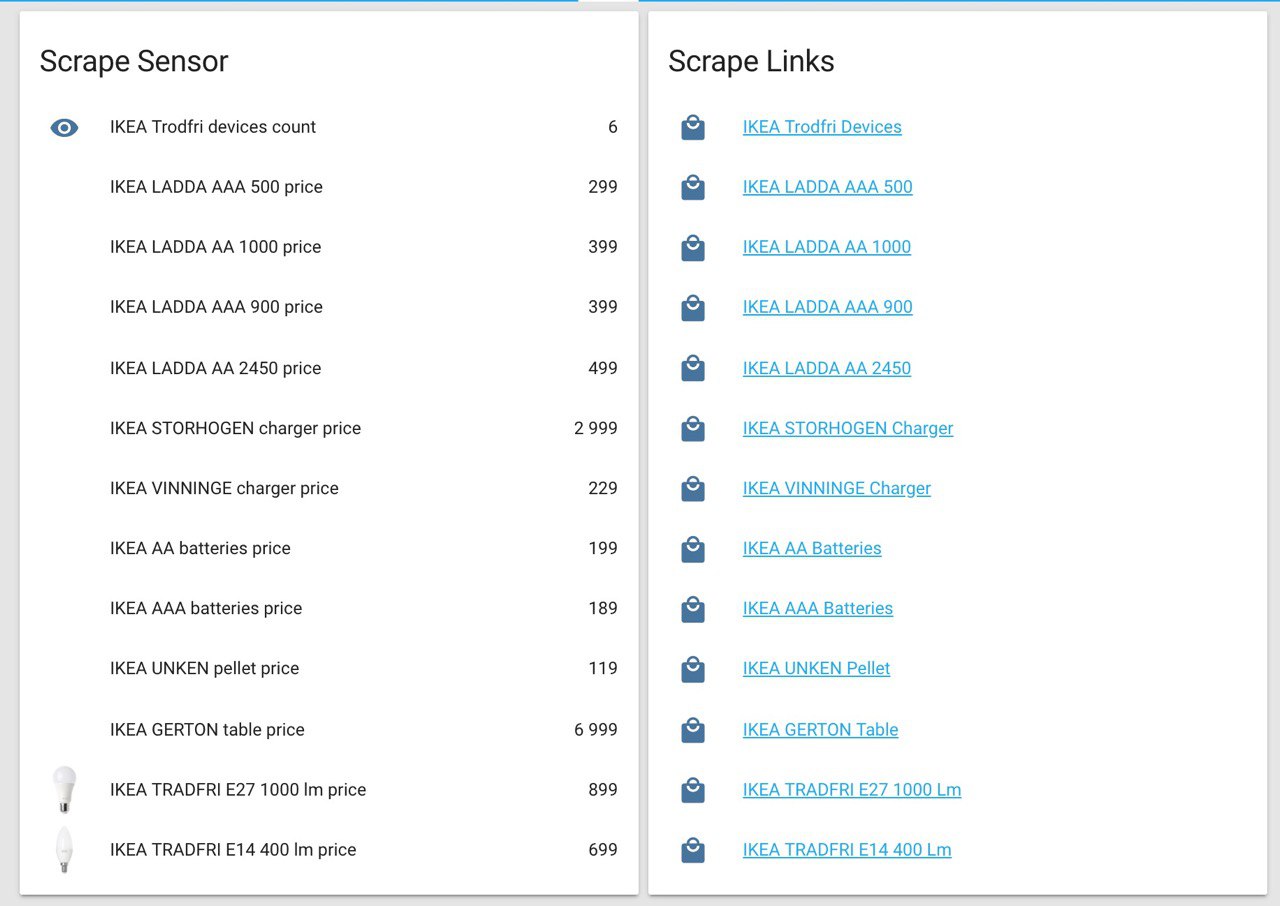Select the IKEA TRADFRI E27 1000 lm price label
1280x906 pixels.
pos(238,790)
